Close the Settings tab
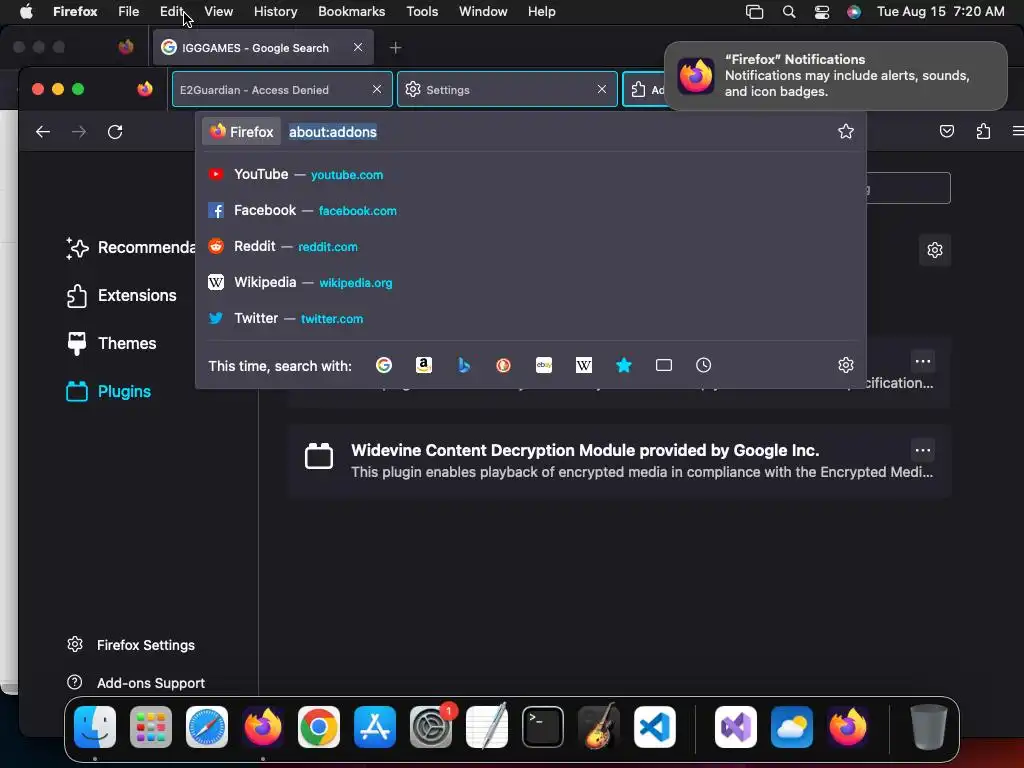Screen dimensions: 1024x768 [601, 89]
